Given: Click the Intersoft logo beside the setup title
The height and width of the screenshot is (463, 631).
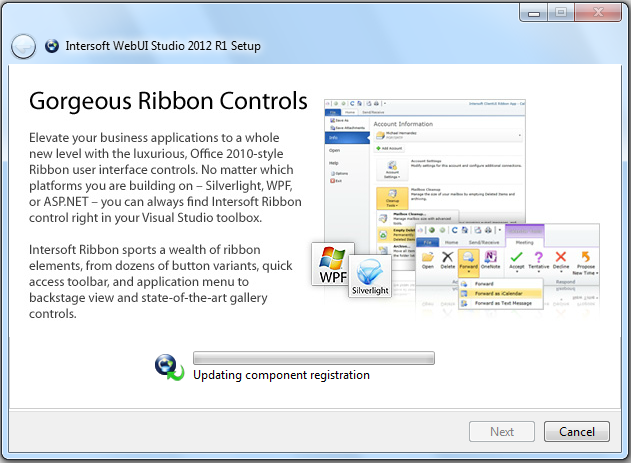Looking at the screenshot, I should coord(52,46).
